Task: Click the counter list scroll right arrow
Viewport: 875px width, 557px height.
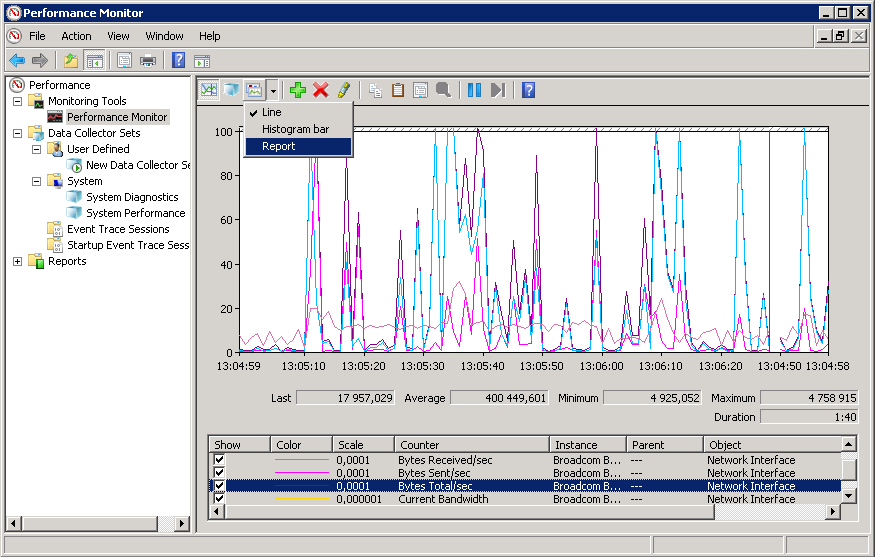Action: [x=833, y=511]
